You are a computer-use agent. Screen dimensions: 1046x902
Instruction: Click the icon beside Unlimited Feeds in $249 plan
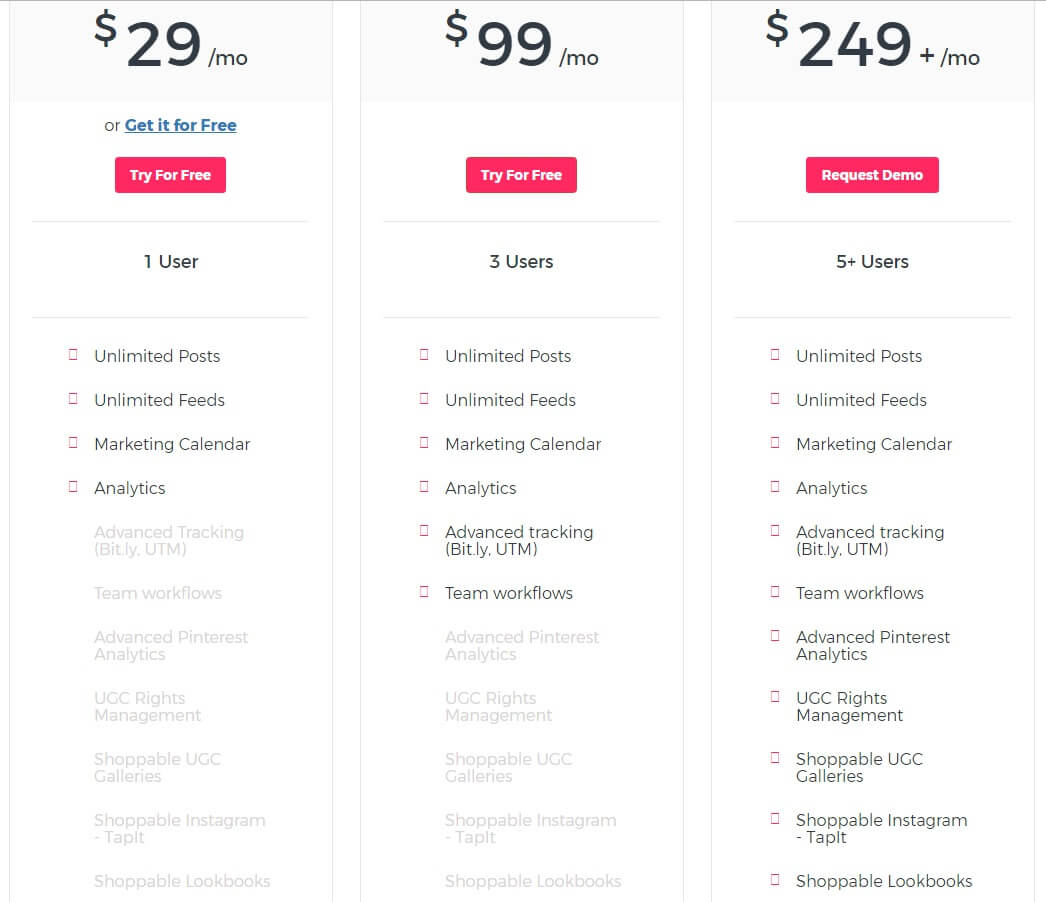(x=775, y=399)
